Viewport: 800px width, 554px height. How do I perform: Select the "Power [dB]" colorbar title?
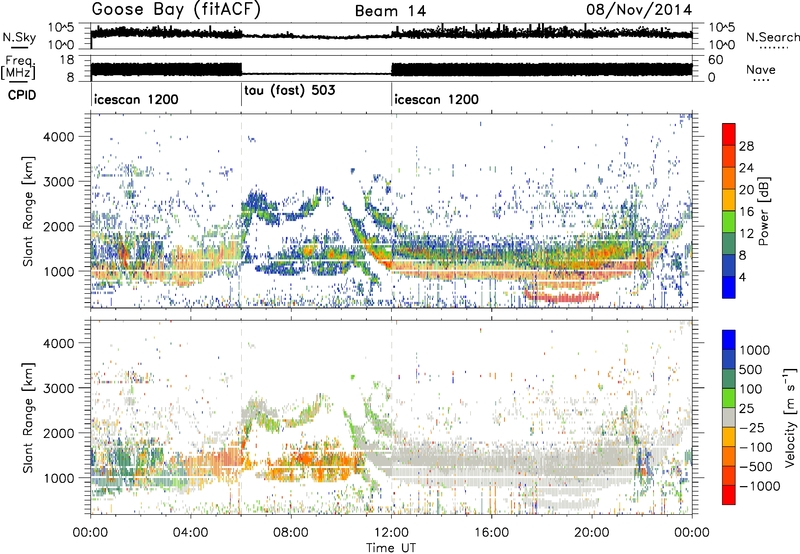[763, 211]
